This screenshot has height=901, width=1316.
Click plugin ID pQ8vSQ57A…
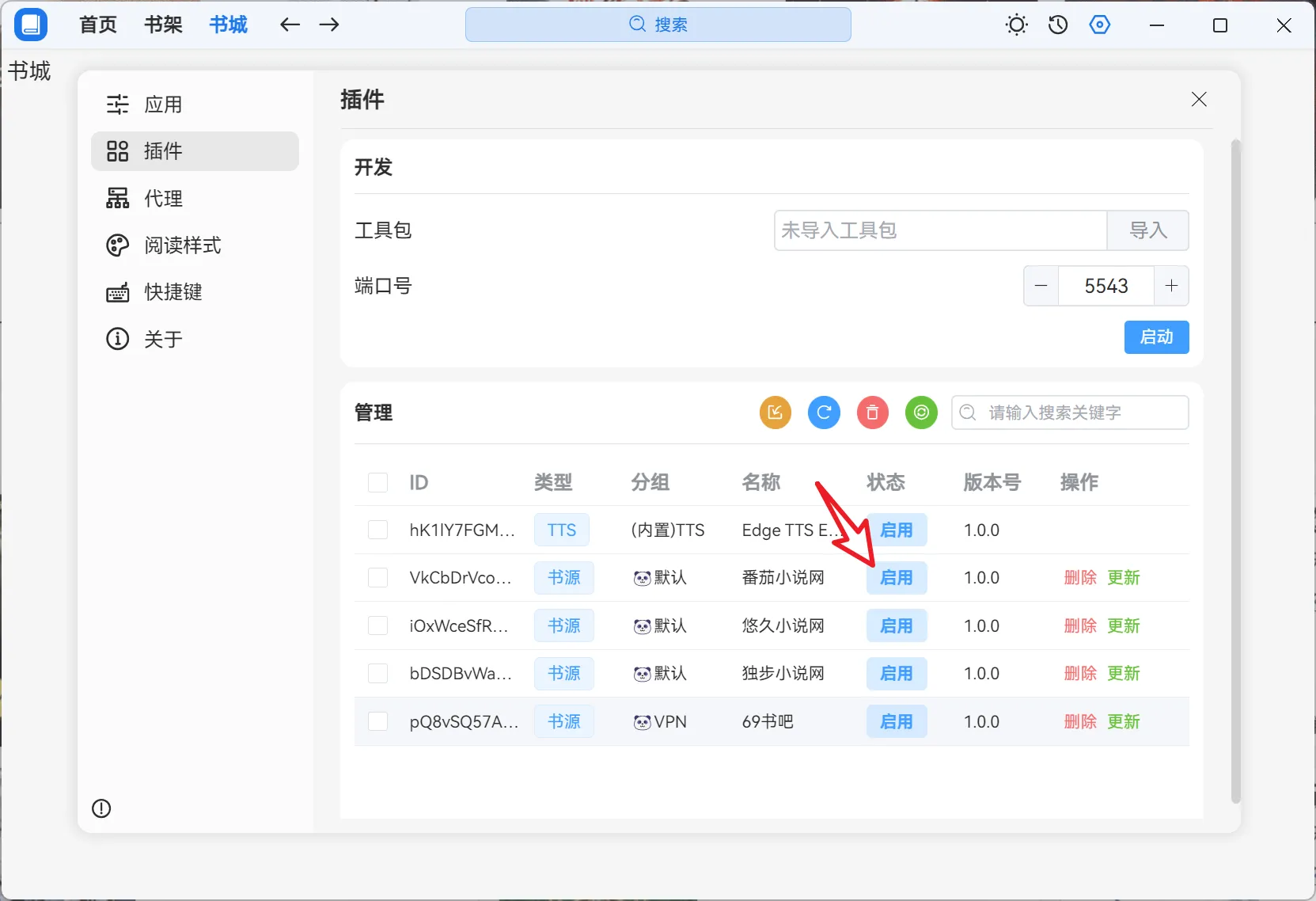coord(464,721)
